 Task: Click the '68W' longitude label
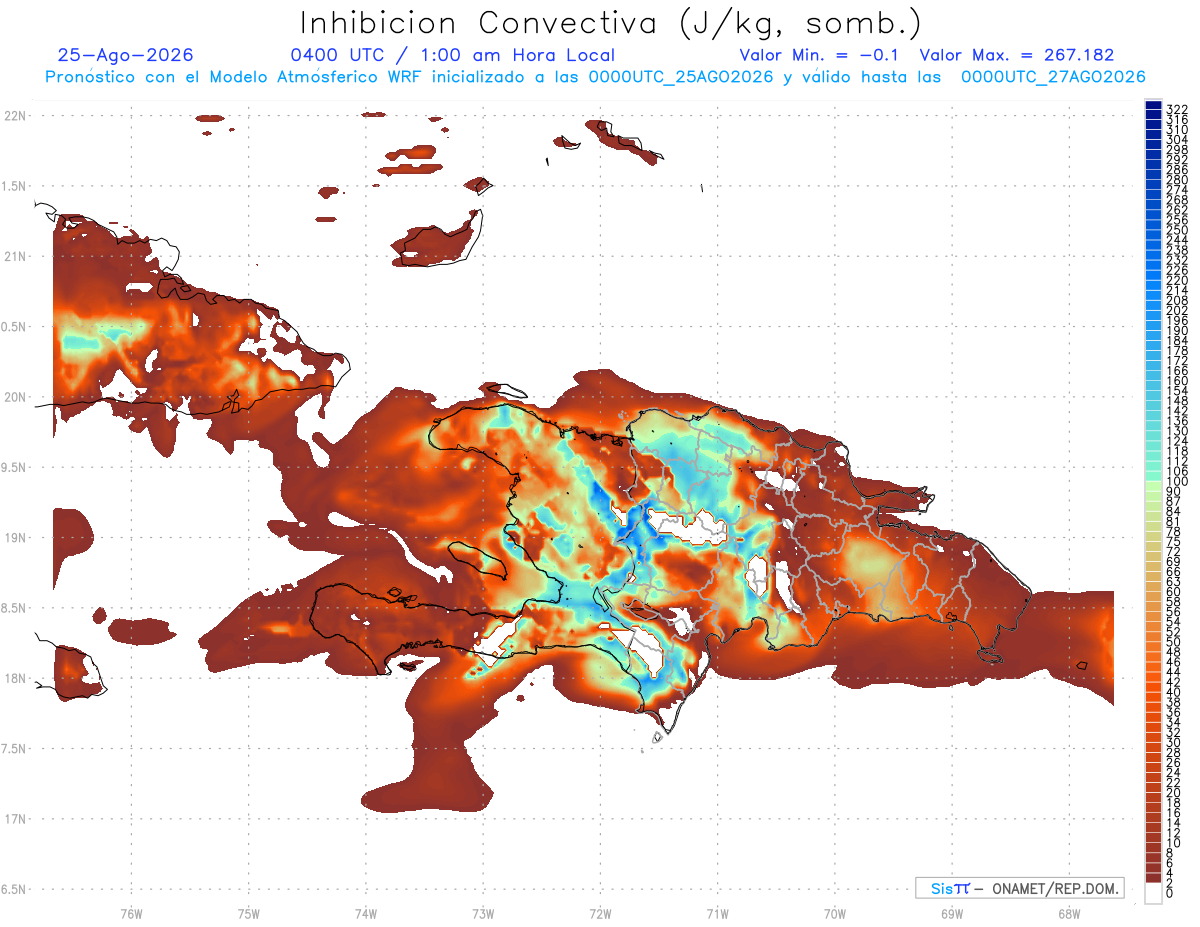click(x=1068, y=913)
